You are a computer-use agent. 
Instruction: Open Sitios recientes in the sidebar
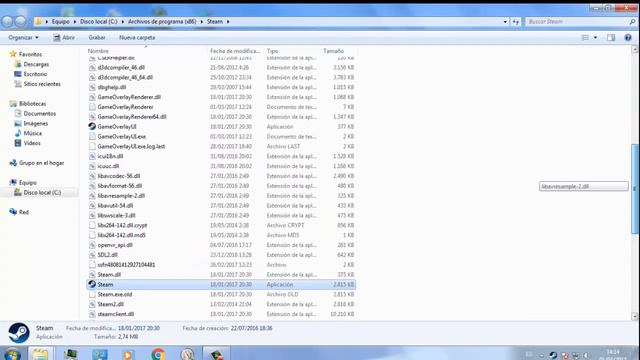coord(42,84)
